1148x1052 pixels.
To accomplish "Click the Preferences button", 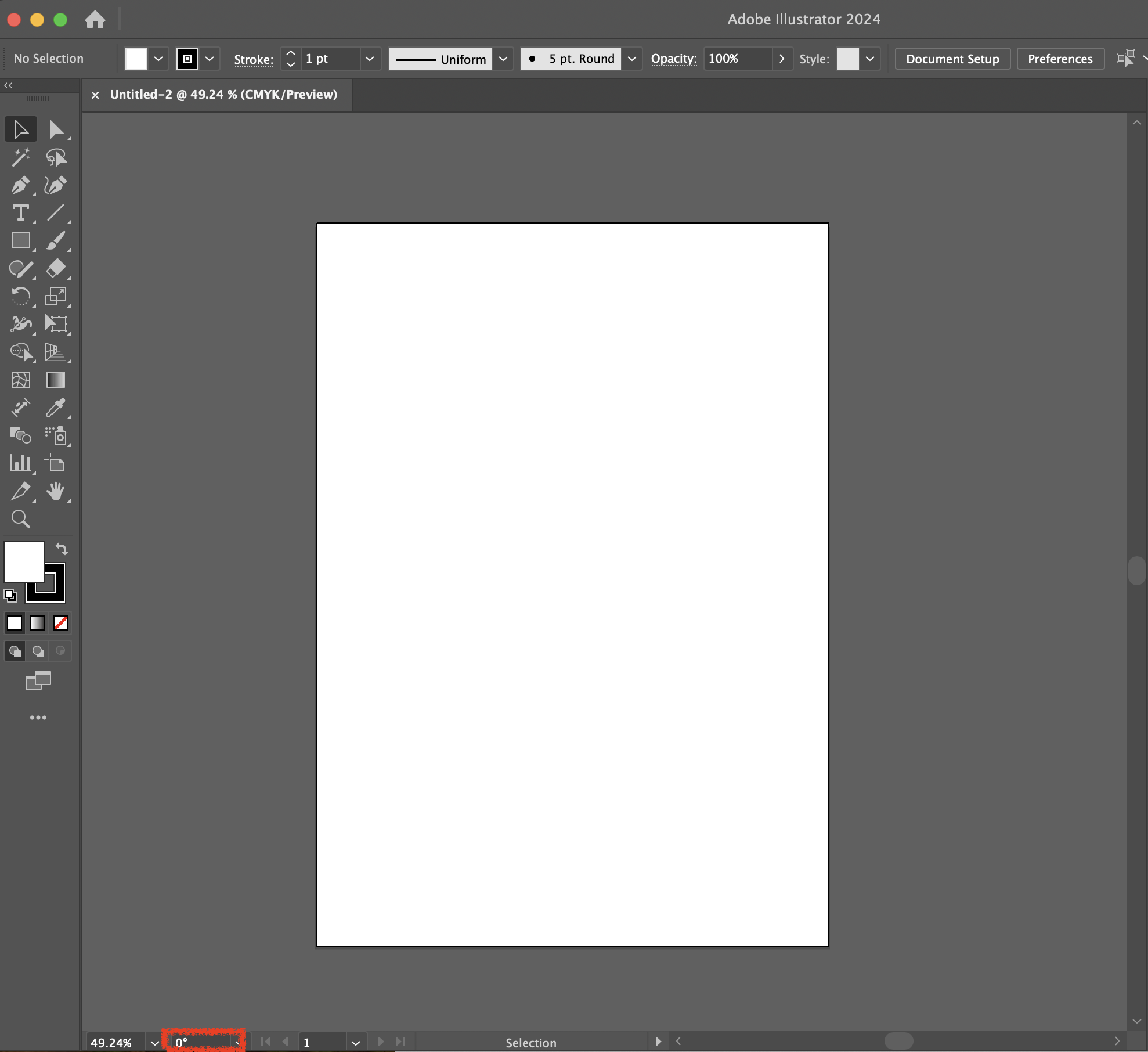I will click(x=1060, y=59).
